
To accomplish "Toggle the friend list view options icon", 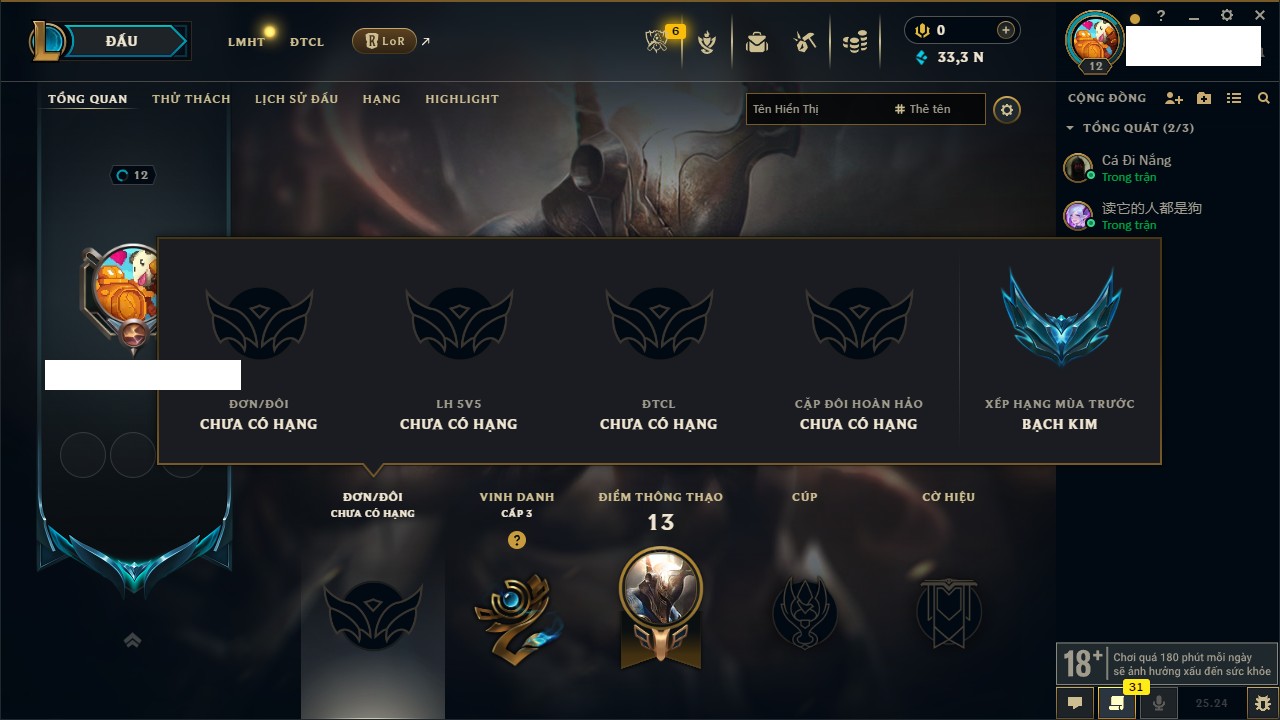I will click(1234, 98).
